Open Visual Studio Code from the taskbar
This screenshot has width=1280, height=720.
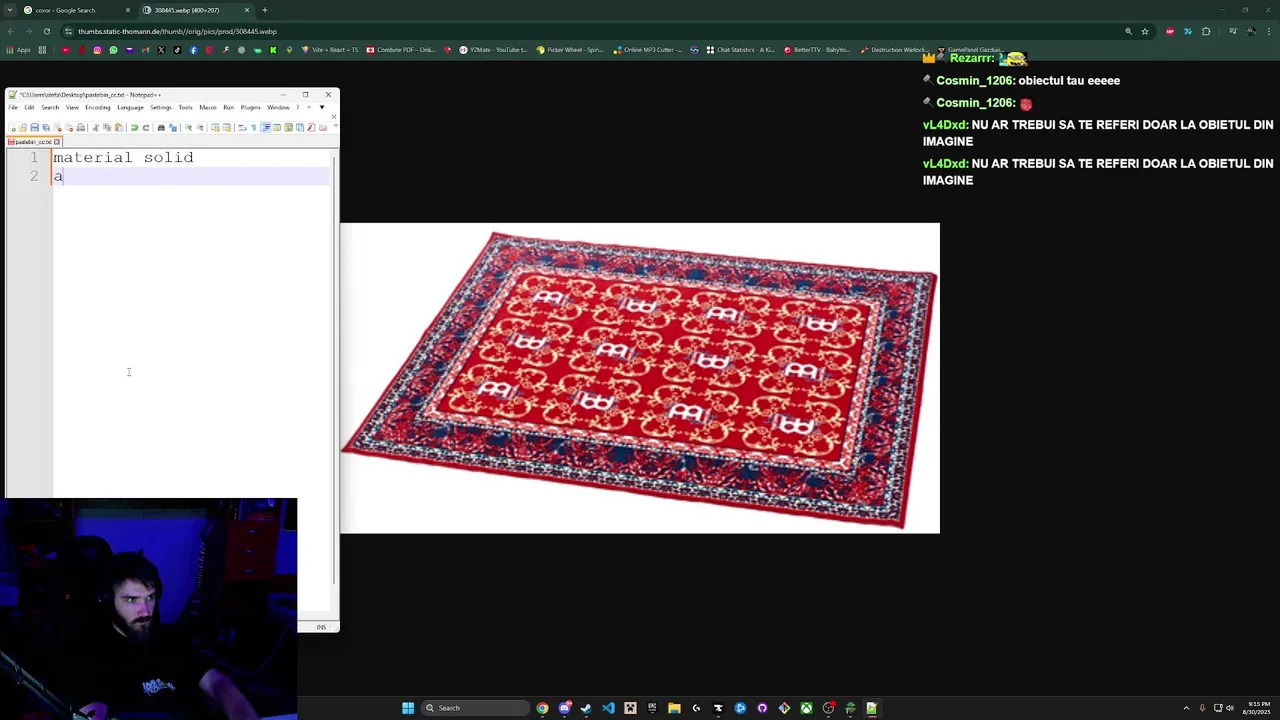click(x=608, y=708)
